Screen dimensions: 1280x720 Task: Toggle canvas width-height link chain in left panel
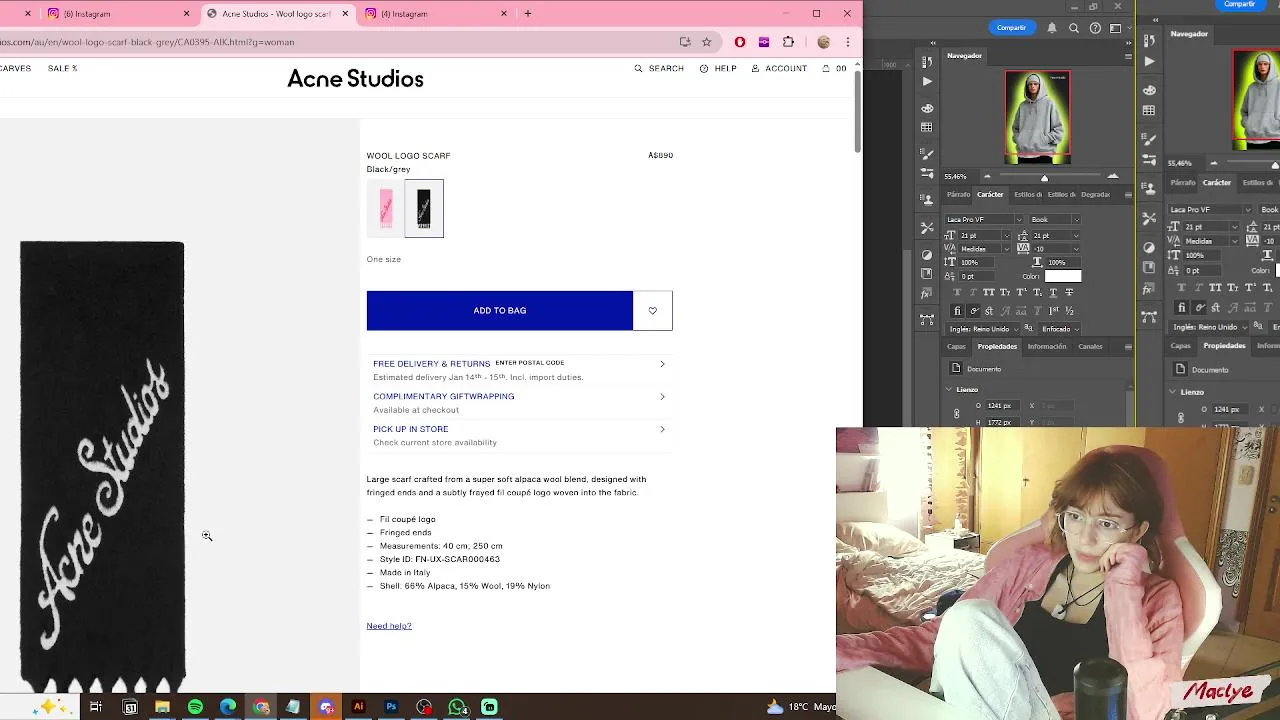[955, 413]
